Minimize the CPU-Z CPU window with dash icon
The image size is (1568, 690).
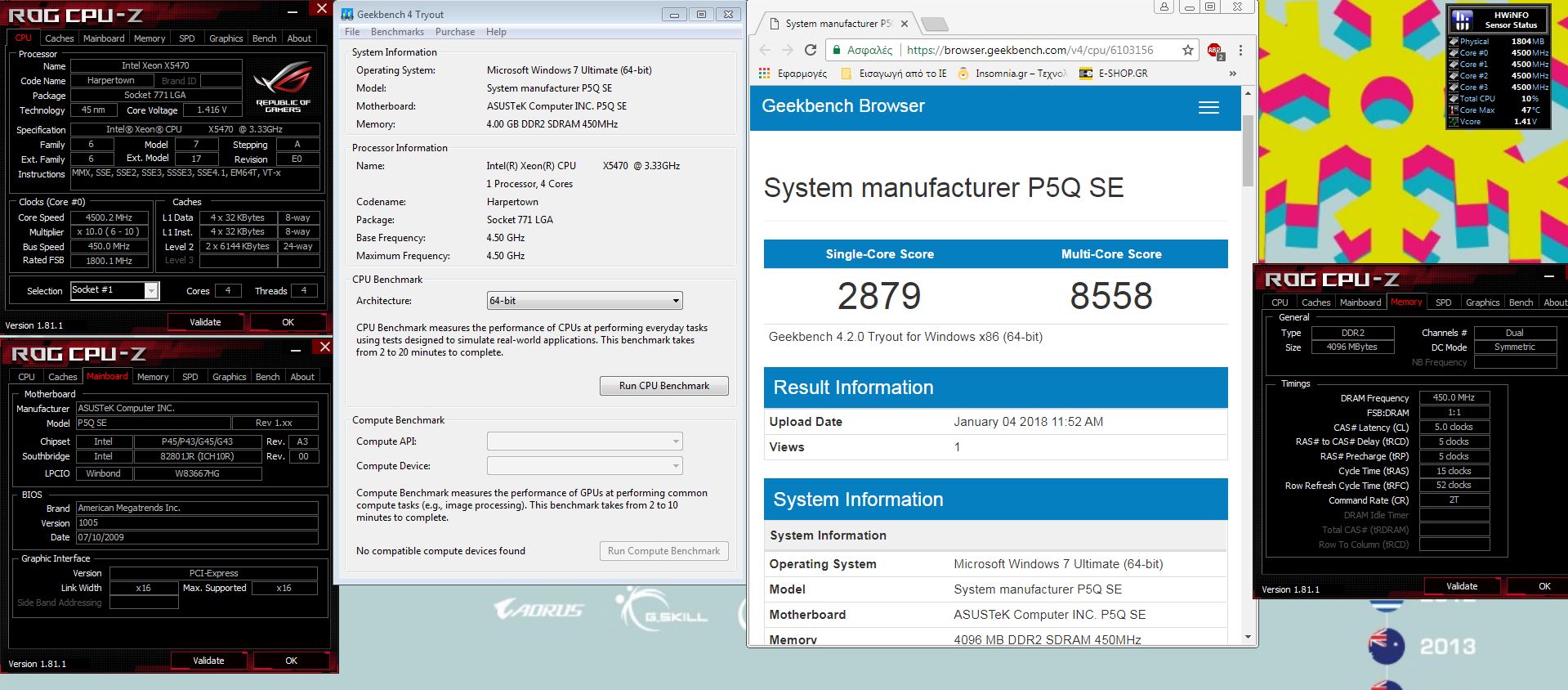tap(293, 11)
